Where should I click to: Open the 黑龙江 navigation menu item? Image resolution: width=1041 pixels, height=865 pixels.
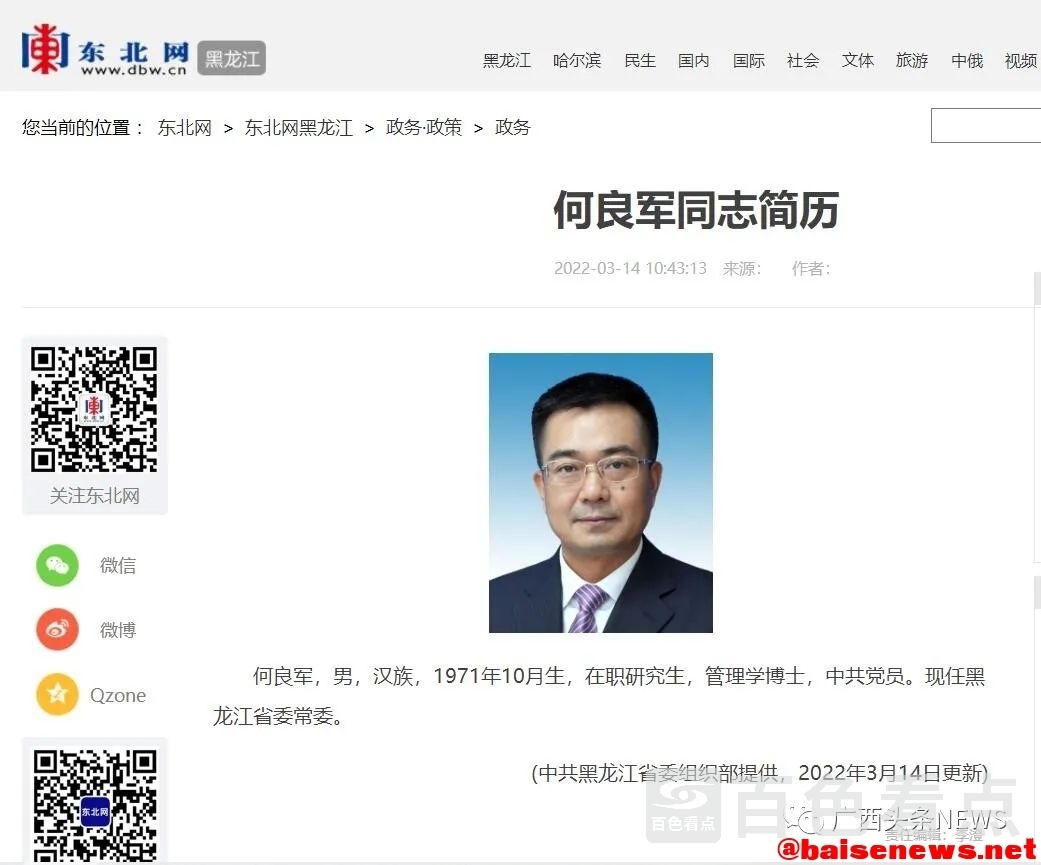pos(507,61)
